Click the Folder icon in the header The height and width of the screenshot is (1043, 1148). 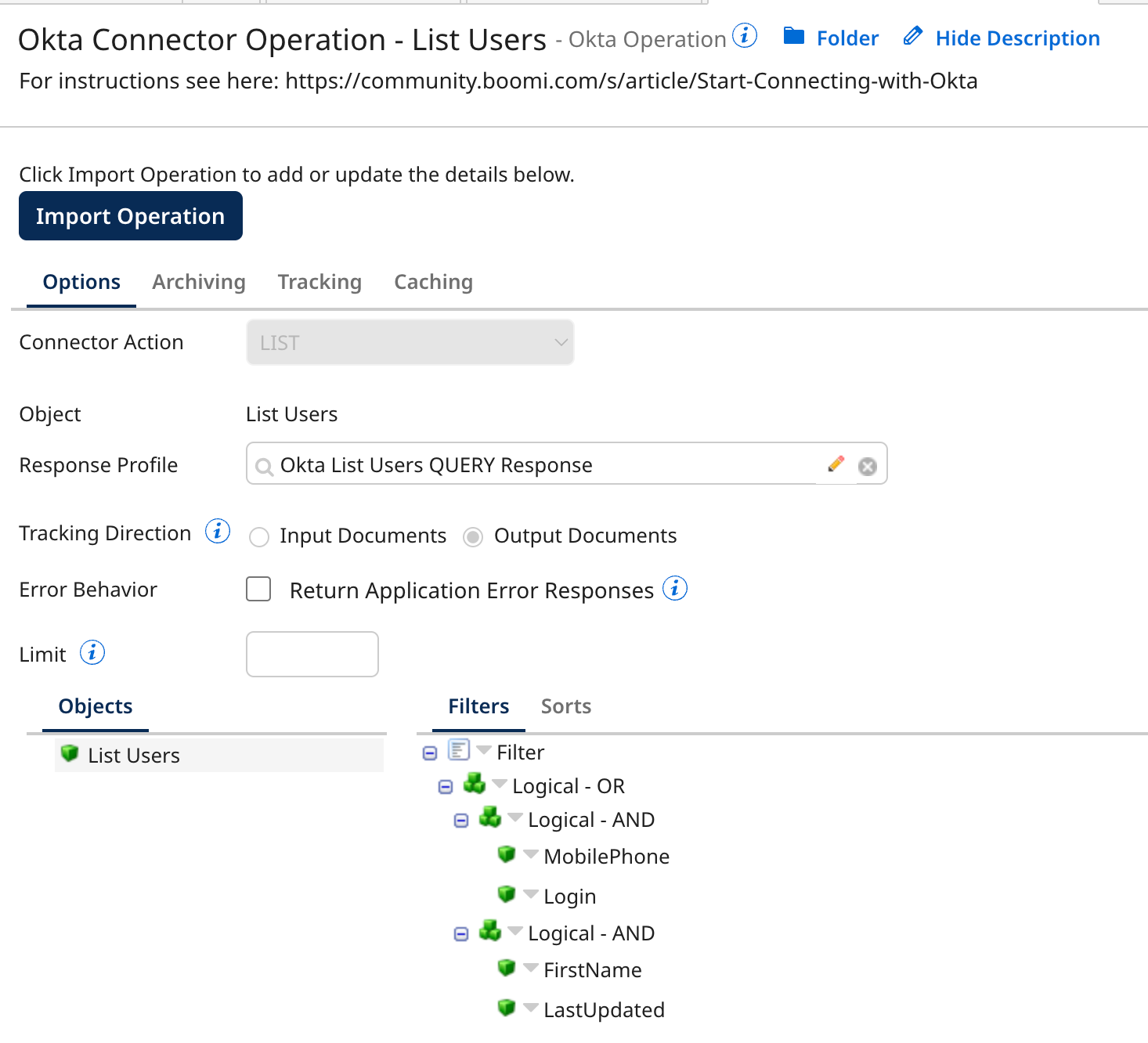[x=794, y=36]
